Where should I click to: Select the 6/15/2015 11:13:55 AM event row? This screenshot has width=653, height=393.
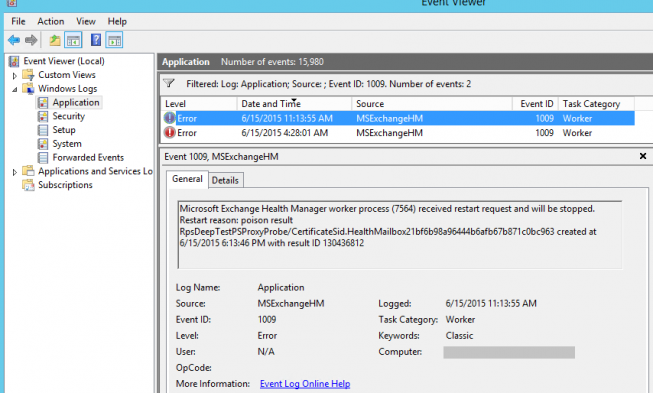click(398, 118)
